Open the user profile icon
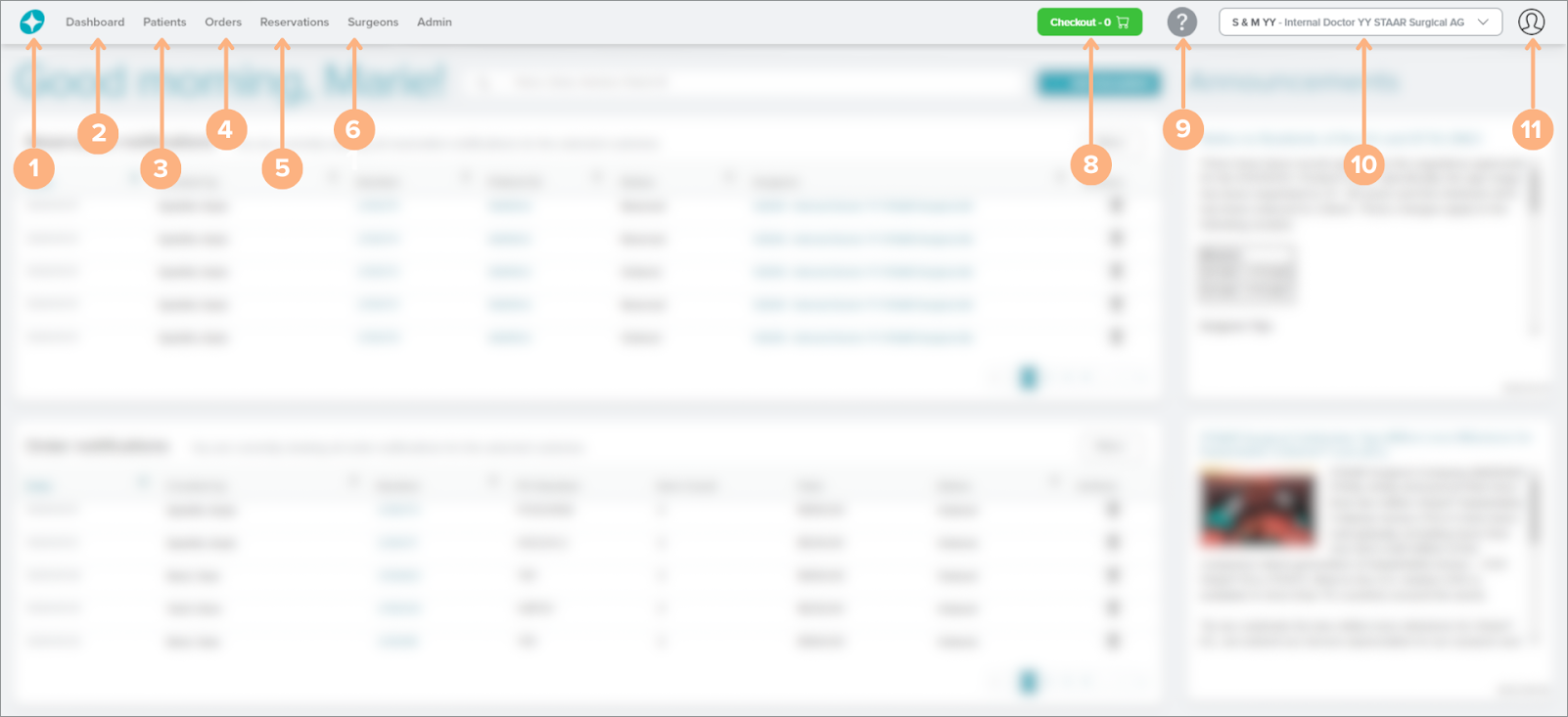Screen dimensions: 1568x717 (1531, 22)
